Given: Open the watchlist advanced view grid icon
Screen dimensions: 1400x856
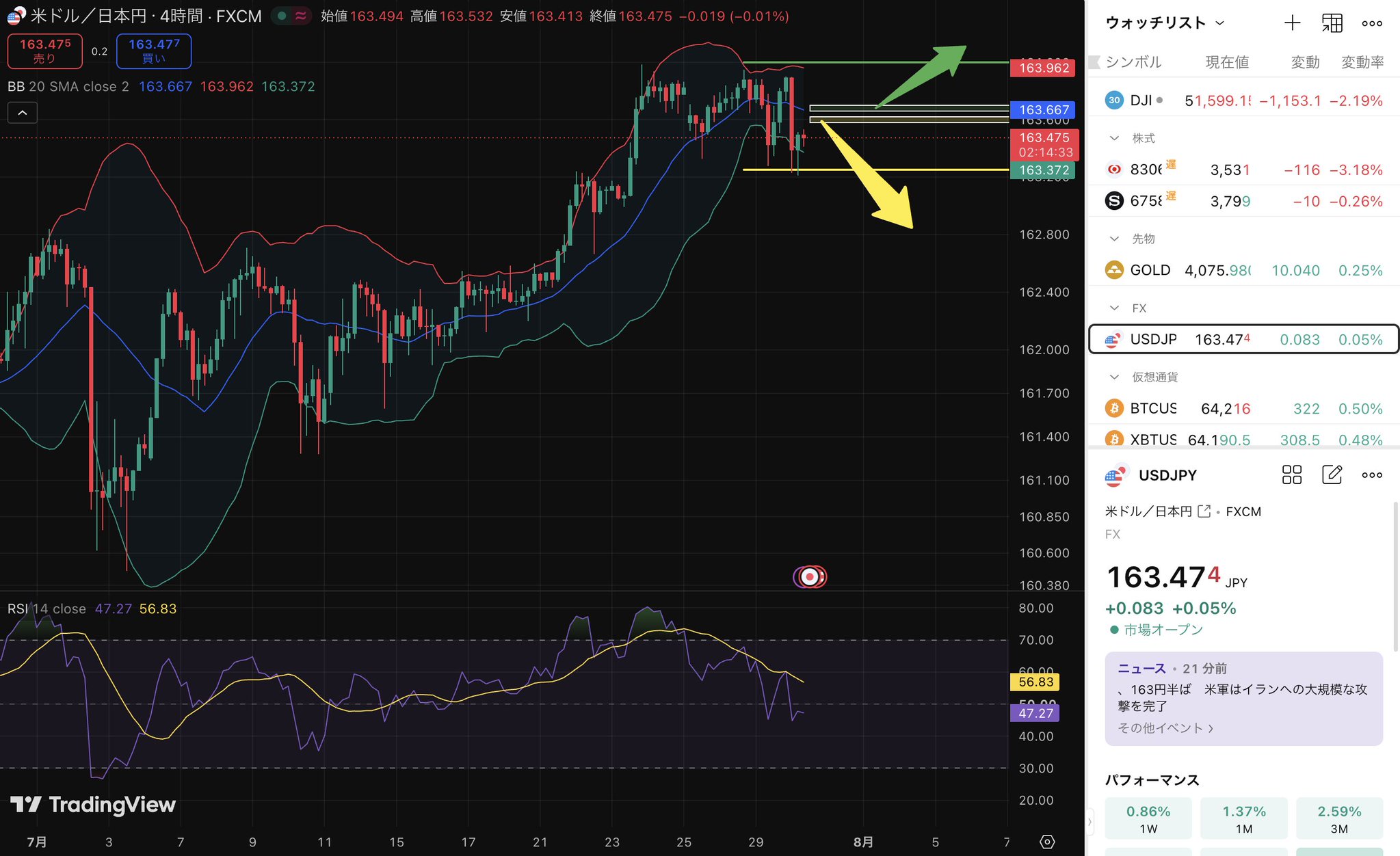Looking at the screenshot, I should point(1332,23).
